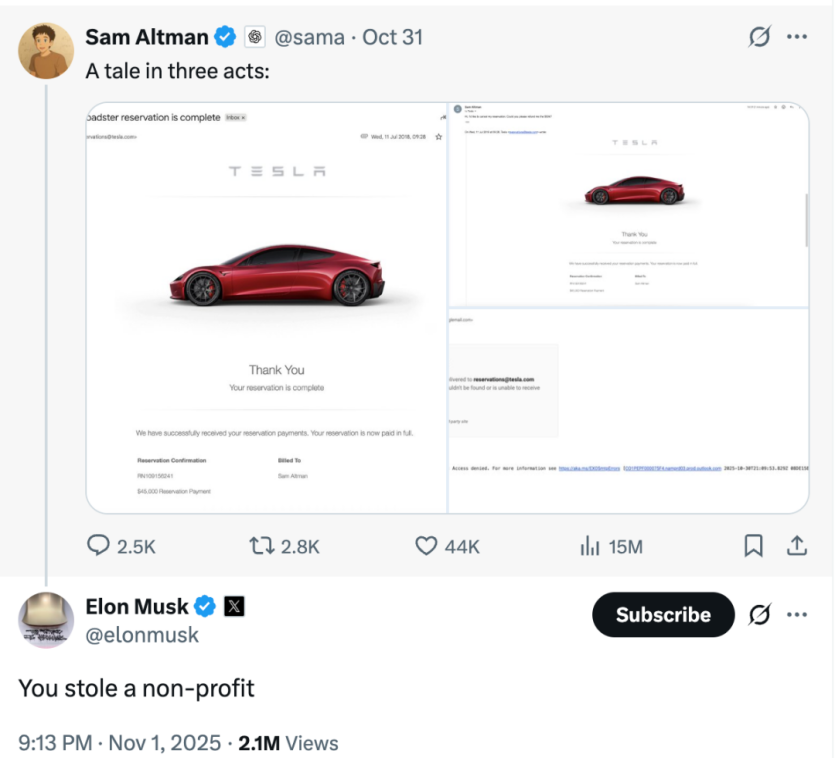
Task: Click the Sam Altman display name
Action: 147,37
